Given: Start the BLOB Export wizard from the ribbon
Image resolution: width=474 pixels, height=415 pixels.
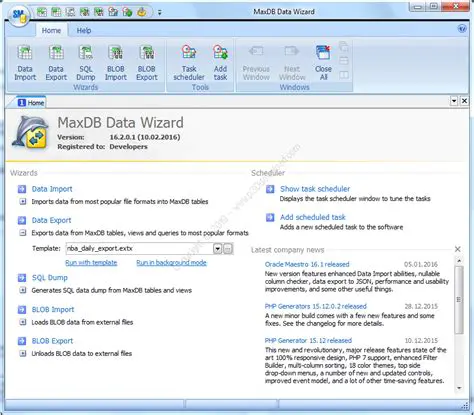Looking at the screenshot, I should (147, 63).
